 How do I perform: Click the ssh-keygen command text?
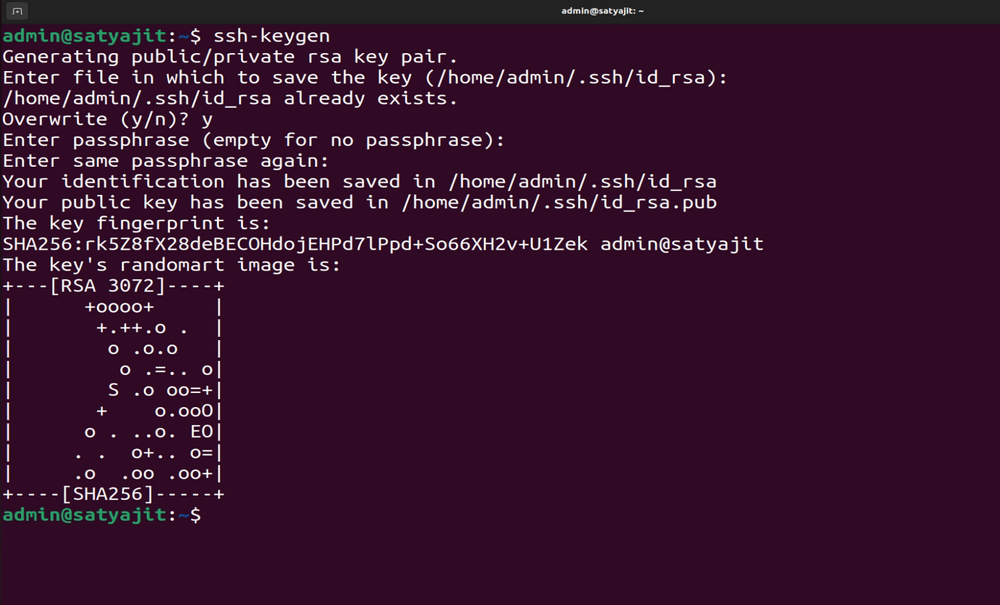pos(272,36)
